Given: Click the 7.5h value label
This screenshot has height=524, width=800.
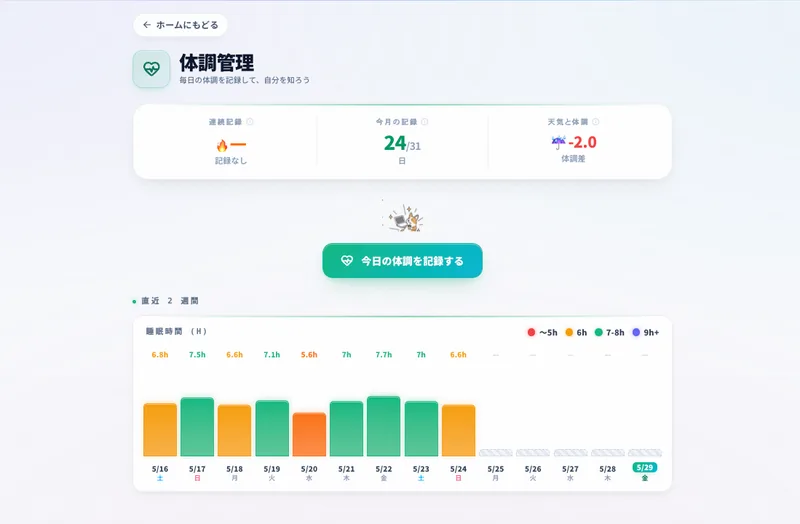Looking at the screenshot, I should pos(197,355).
